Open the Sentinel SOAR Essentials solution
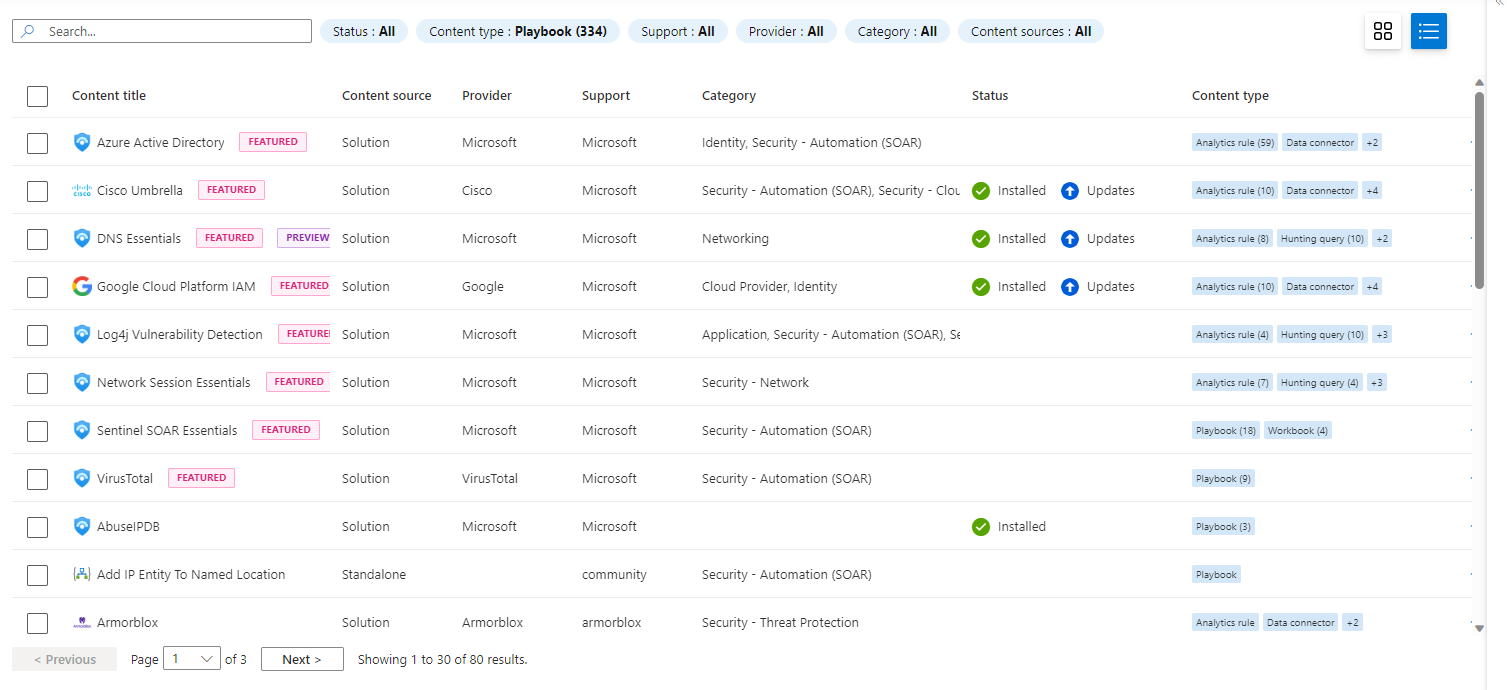This screenshot has height=690, width=1507. pyautogui.click(x=167, y=430)
